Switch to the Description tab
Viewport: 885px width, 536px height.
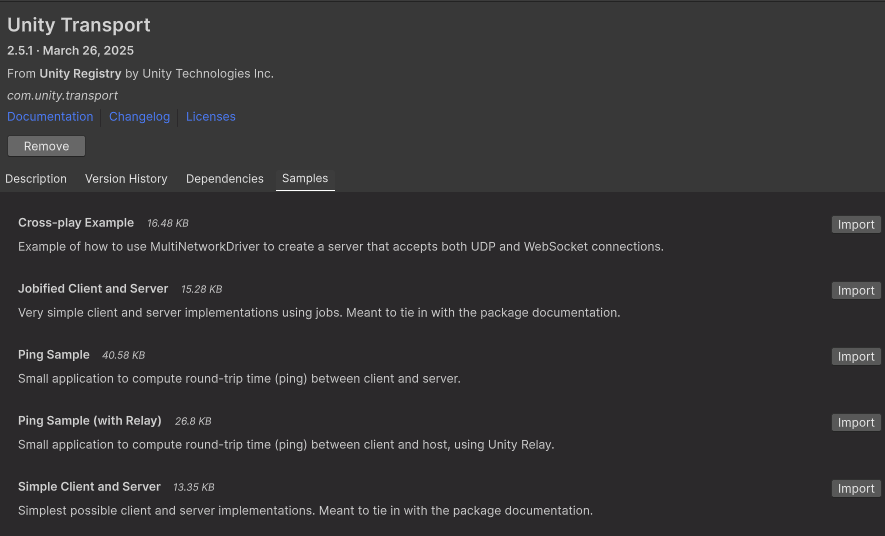pos(36,179)
